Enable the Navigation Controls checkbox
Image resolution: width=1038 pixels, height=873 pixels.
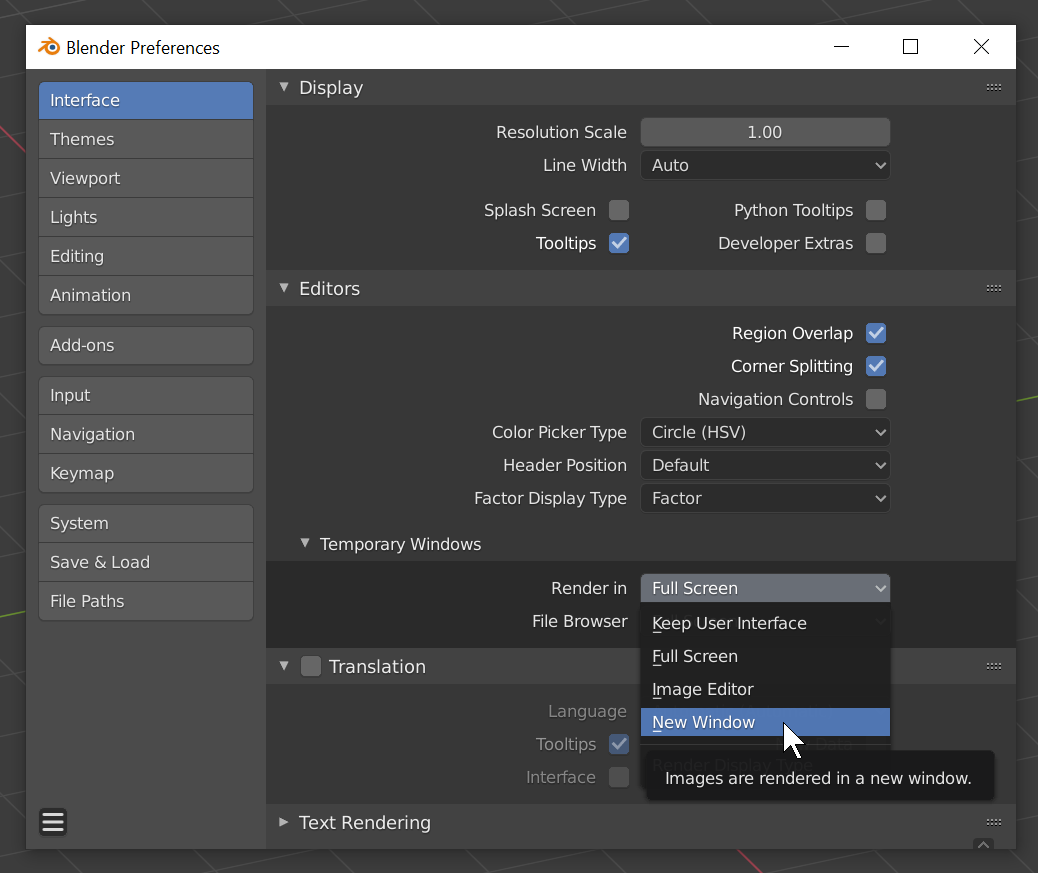(x=876, y=399)
